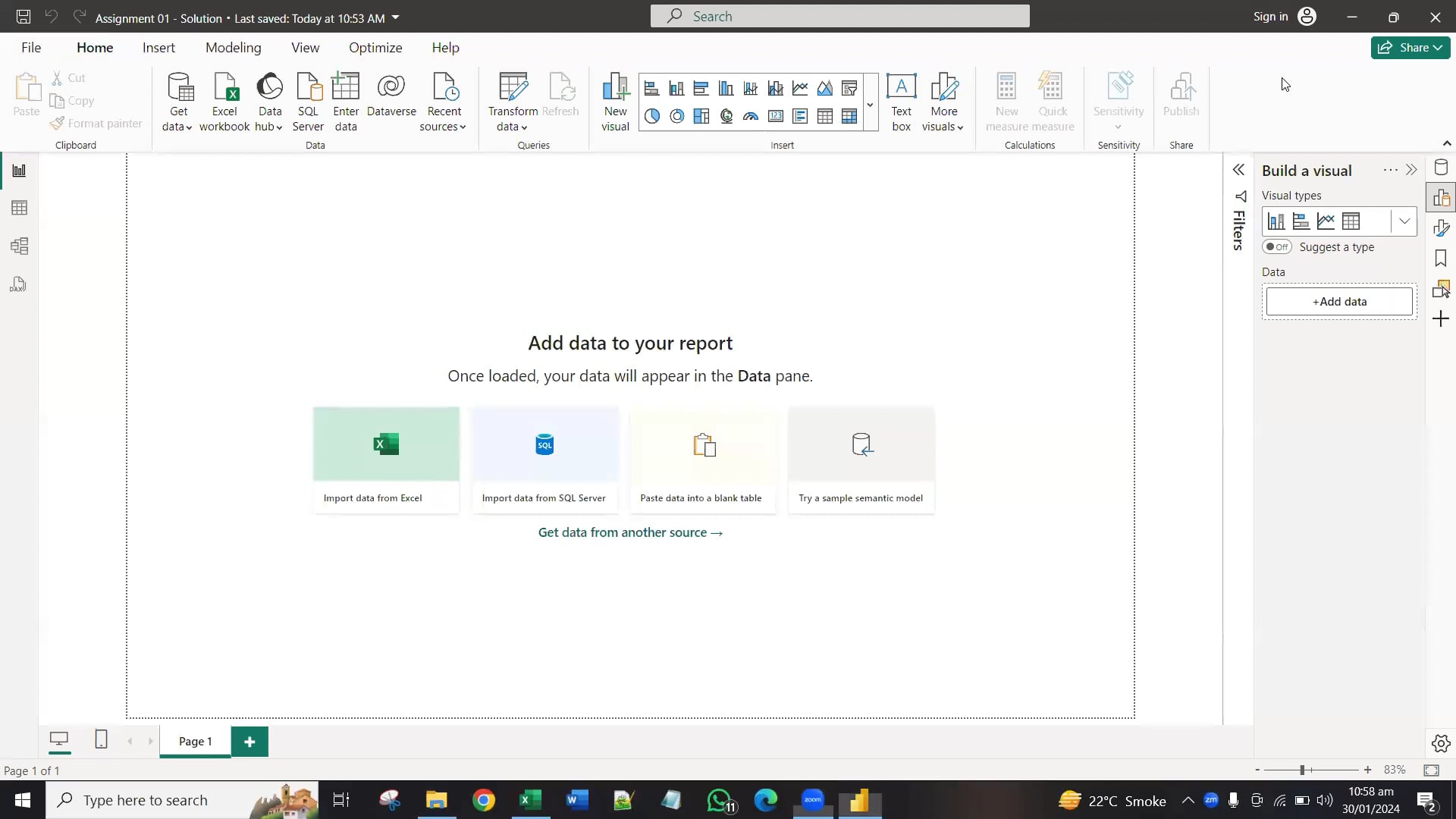Add a New visual from ribbon
This screenshot has height=819, width=1456.
point(615,101)
